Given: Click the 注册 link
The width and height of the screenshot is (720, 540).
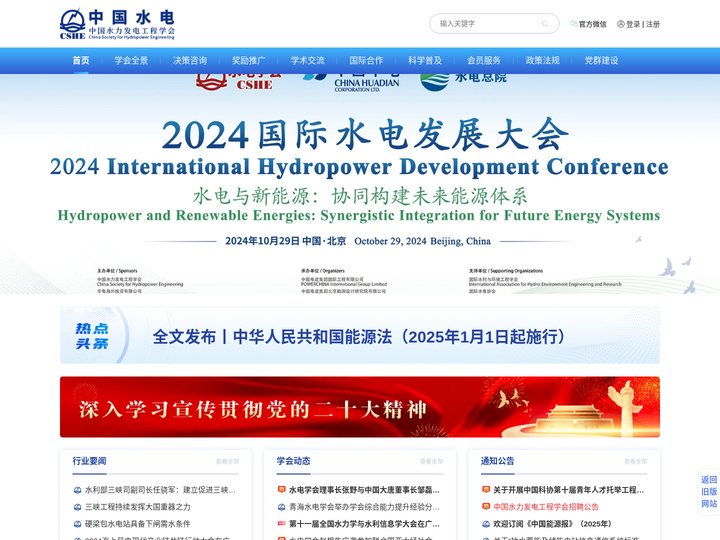Looking at the screenshot, I should click(x=652, y=24).
